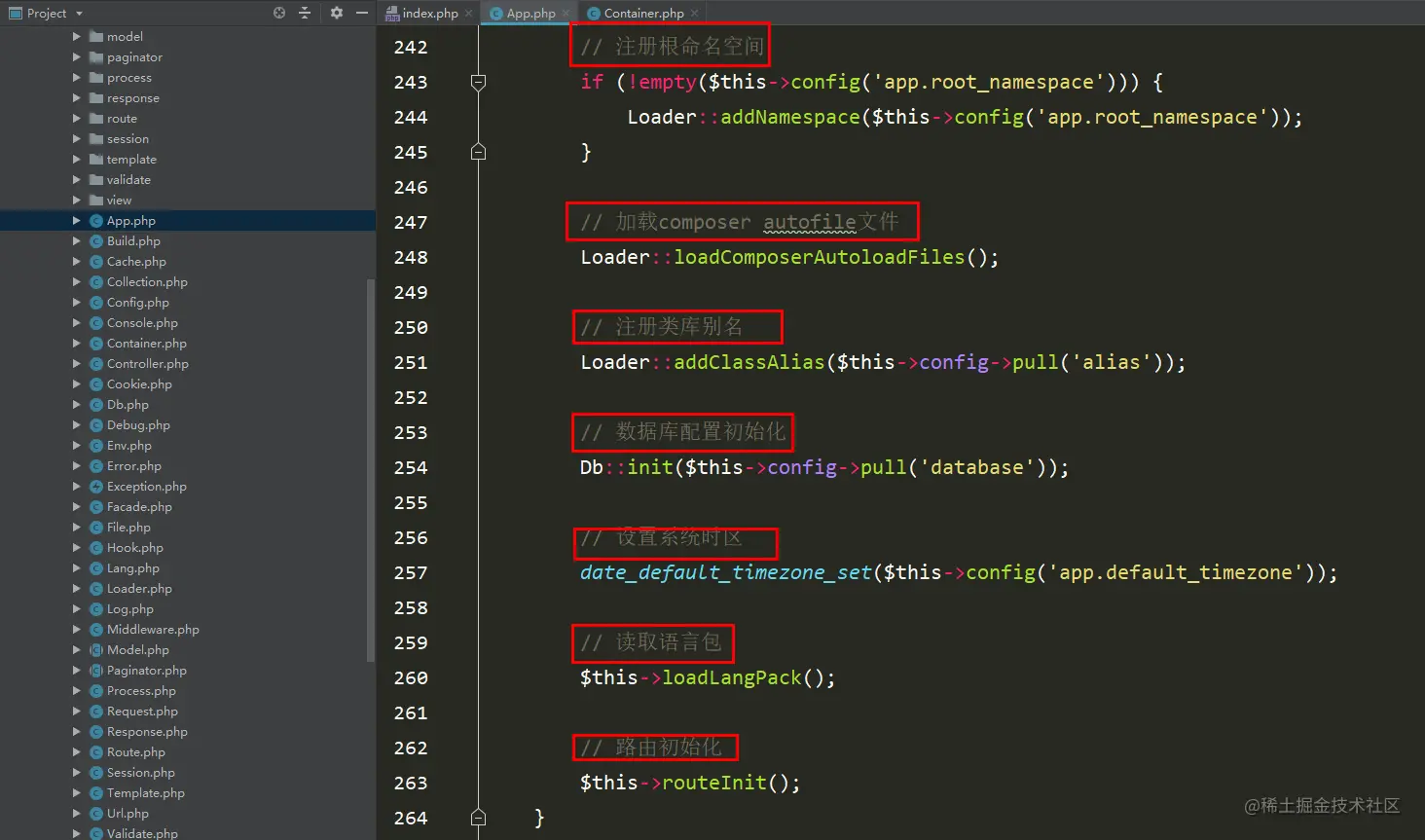1425x840 pixels.
Task: Hide the Project panel with minimize icon
Action: click(362, 13)
